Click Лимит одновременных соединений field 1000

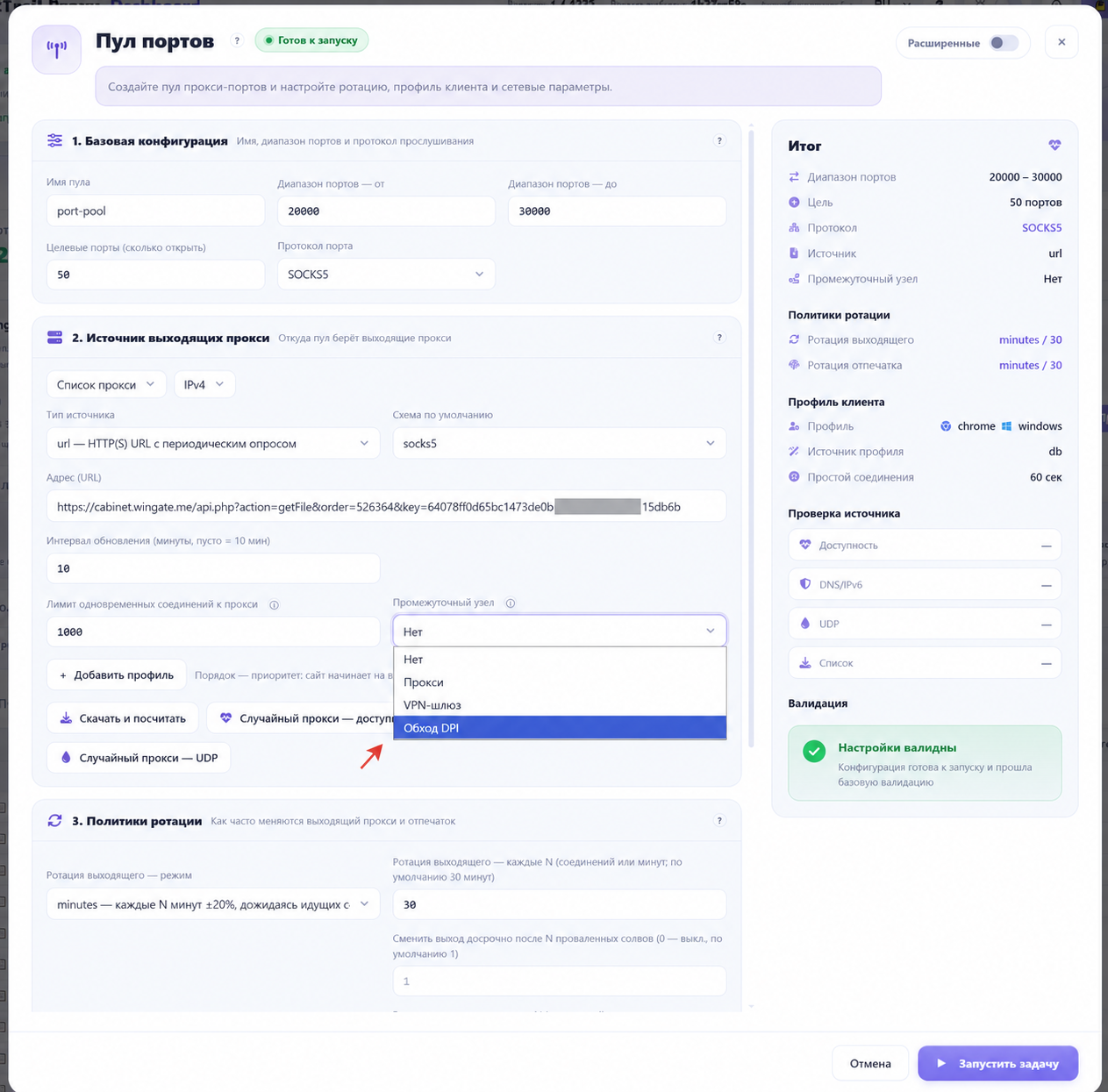213,632
